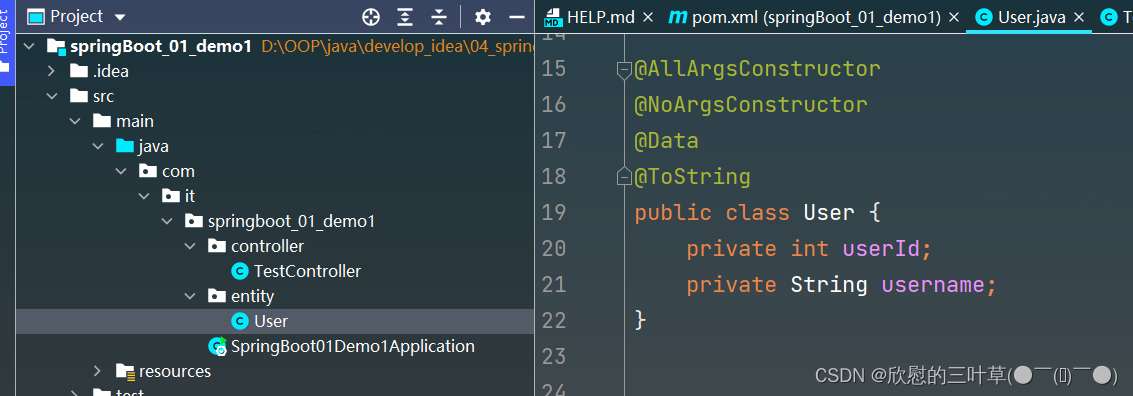
Task: Click the project path D:\OOP\java text
Action: click(x=397, y=47)
